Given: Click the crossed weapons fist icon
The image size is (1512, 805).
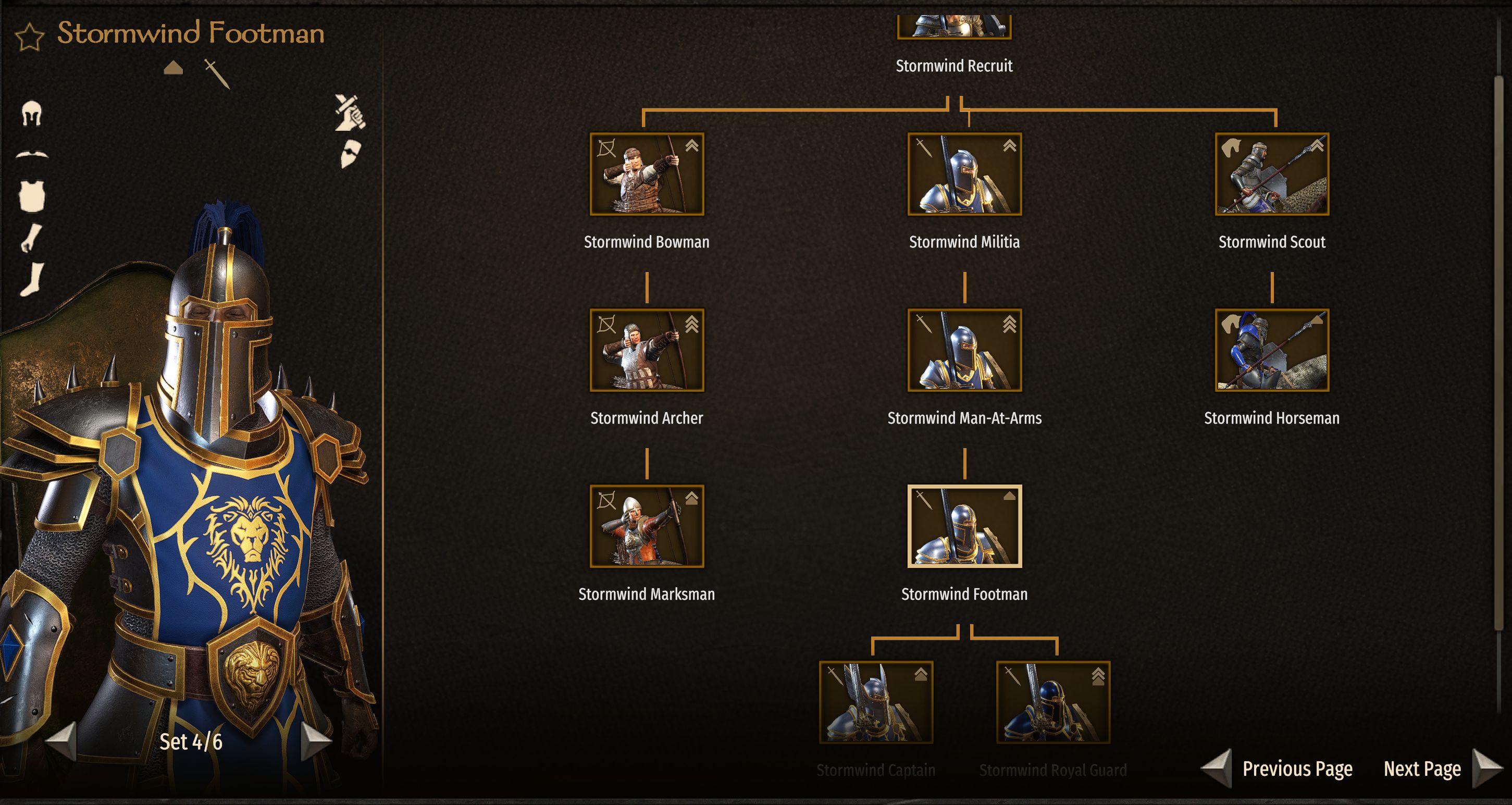Looking at the screenshot, I should (x=350, y=112).
